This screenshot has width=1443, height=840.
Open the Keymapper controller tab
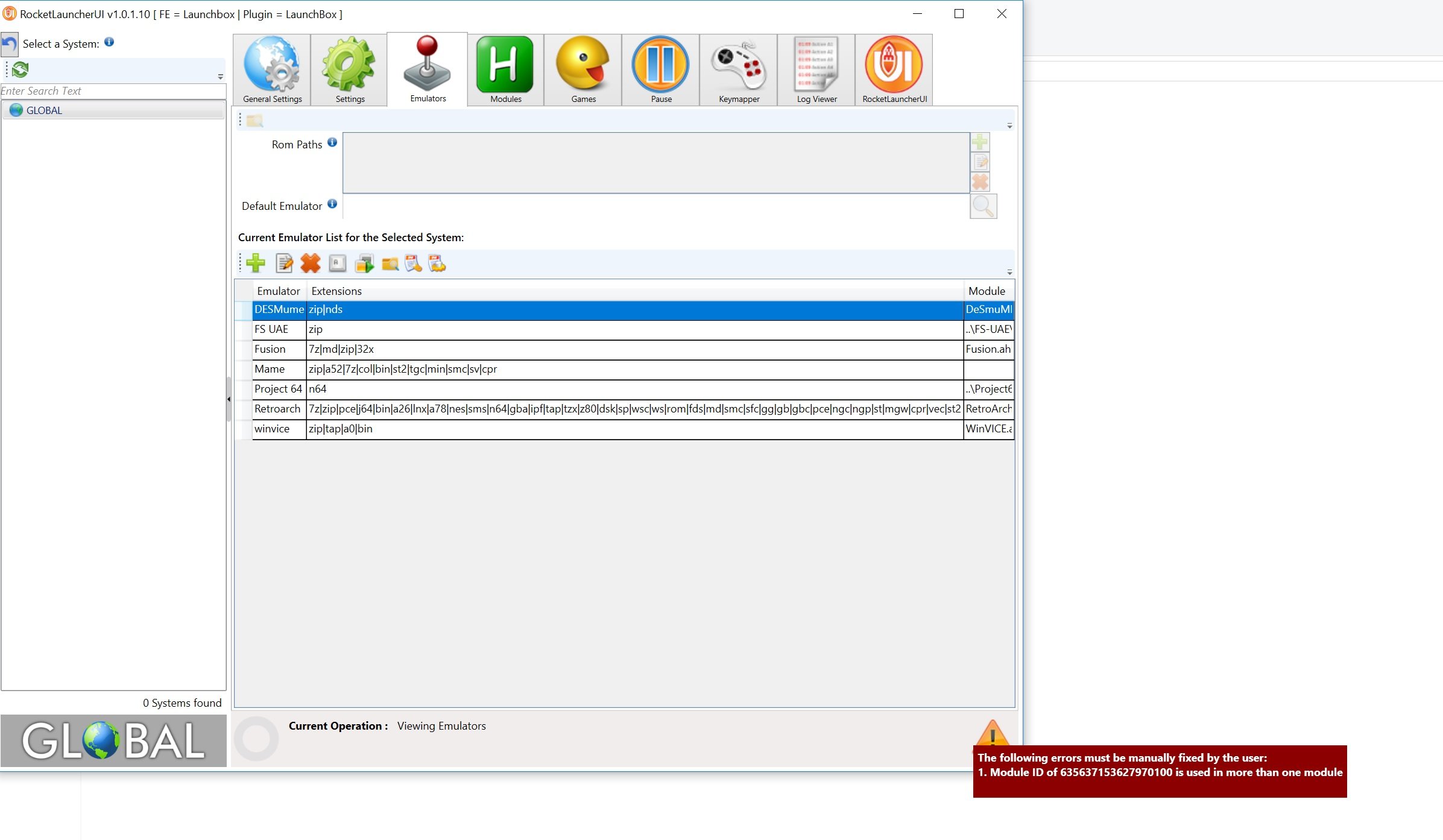(x=739, y=70)
